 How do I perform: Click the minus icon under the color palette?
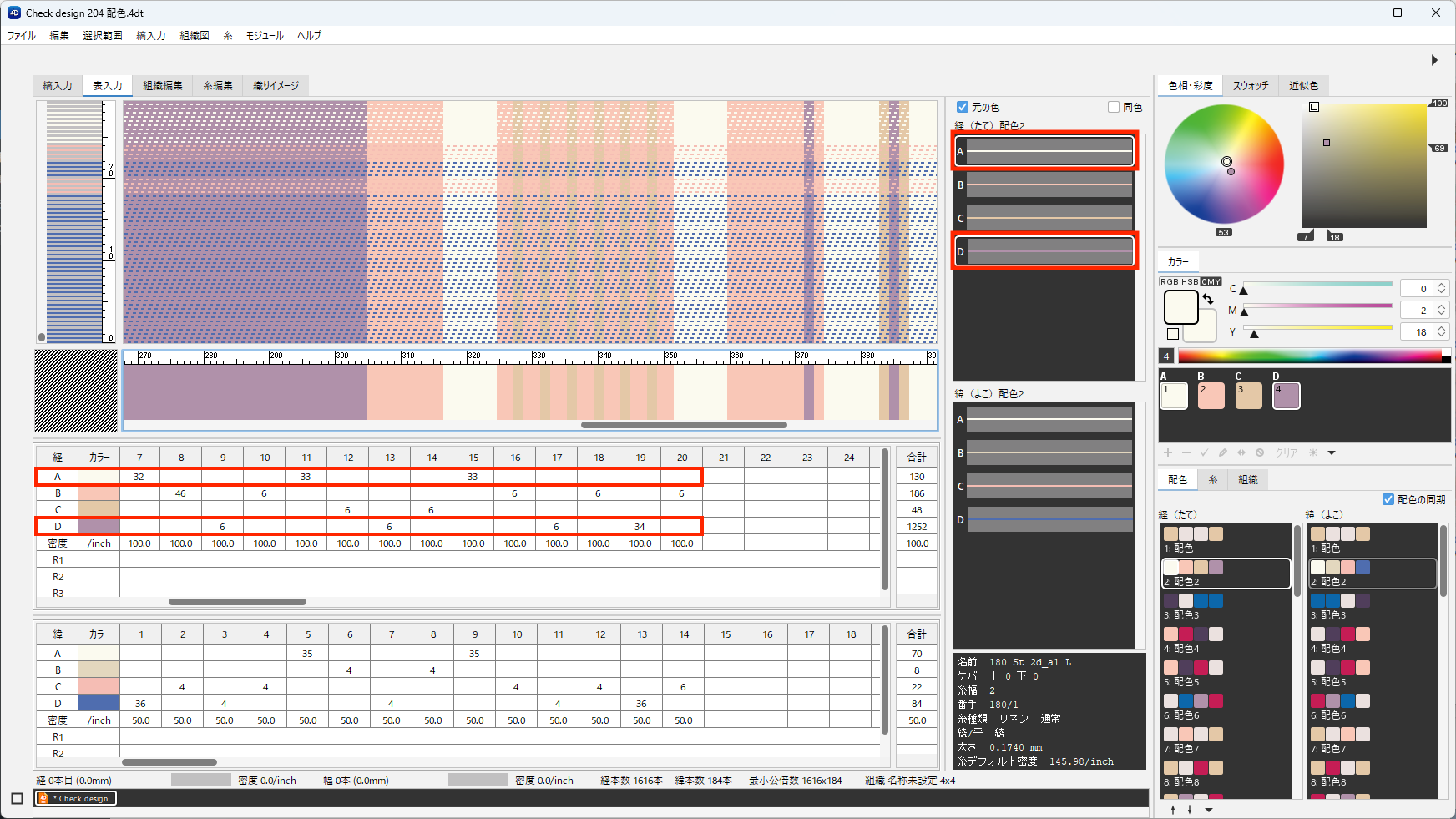[1186, 452]
